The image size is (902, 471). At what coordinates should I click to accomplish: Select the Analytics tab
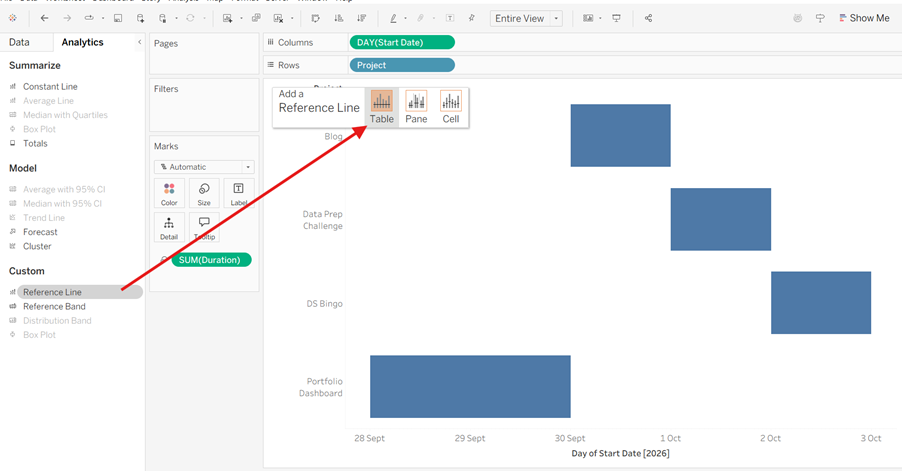pyautogui.click(x=82, y=42)
